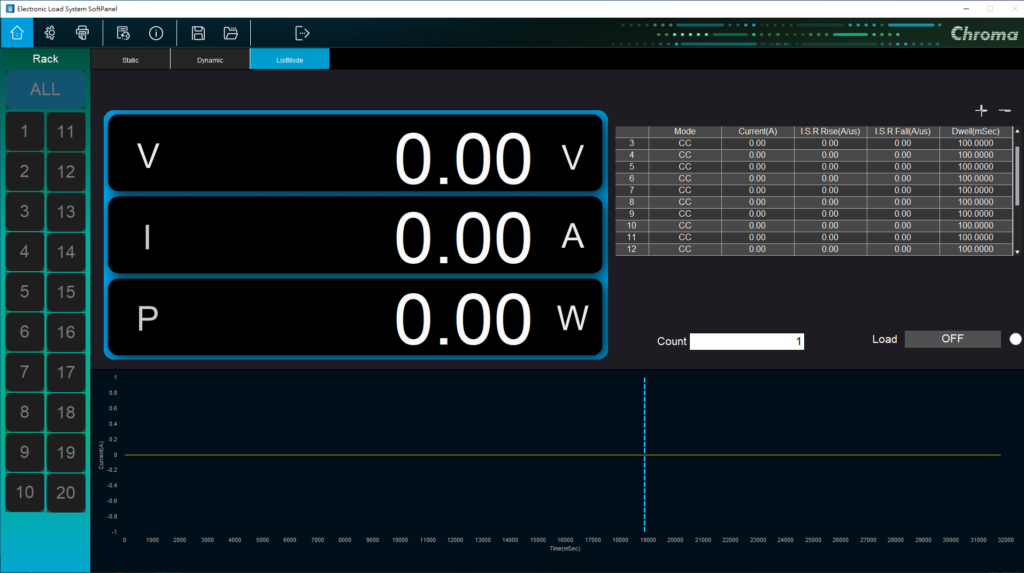
Task: Select rack channel 4
Action: tap(25, 252)
